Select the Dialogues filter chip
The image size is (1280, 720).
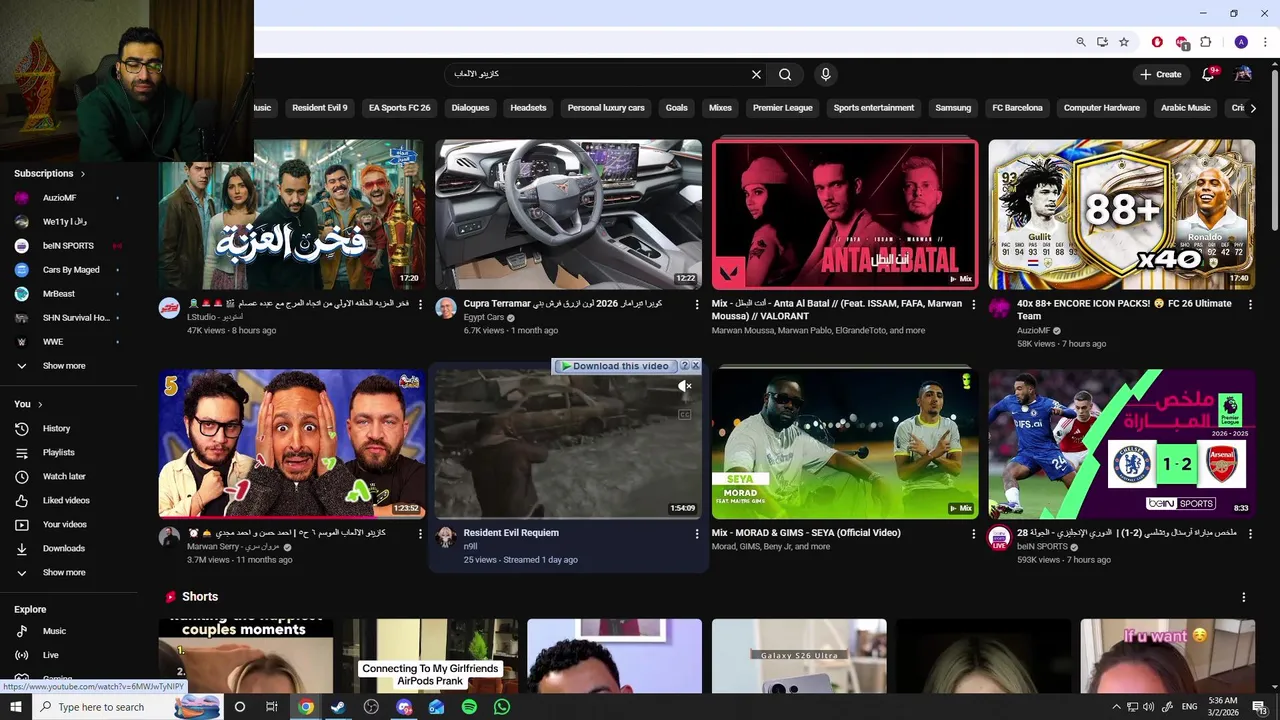(470, 108)
